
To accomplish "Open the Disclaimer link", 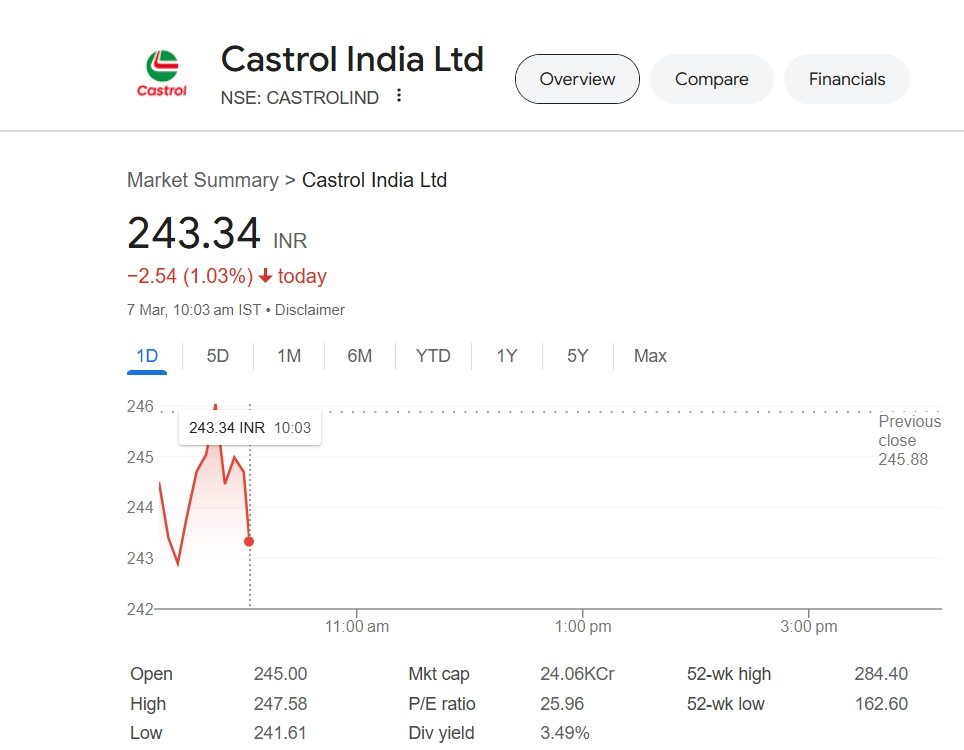I will tap(310, 310).
